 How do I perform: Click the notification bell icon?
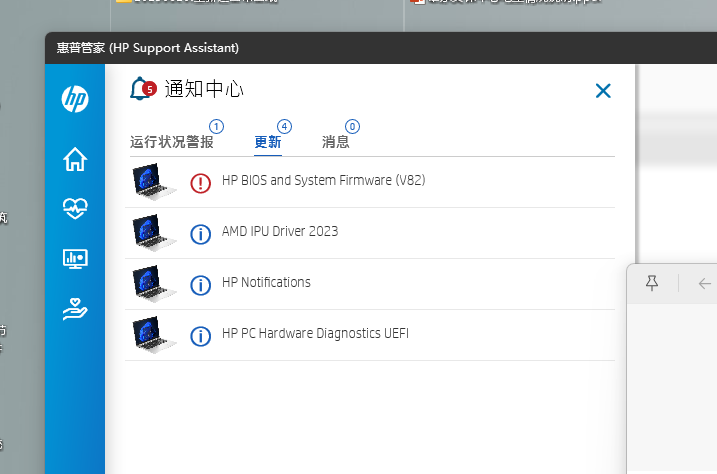click(x=141, y=90)
